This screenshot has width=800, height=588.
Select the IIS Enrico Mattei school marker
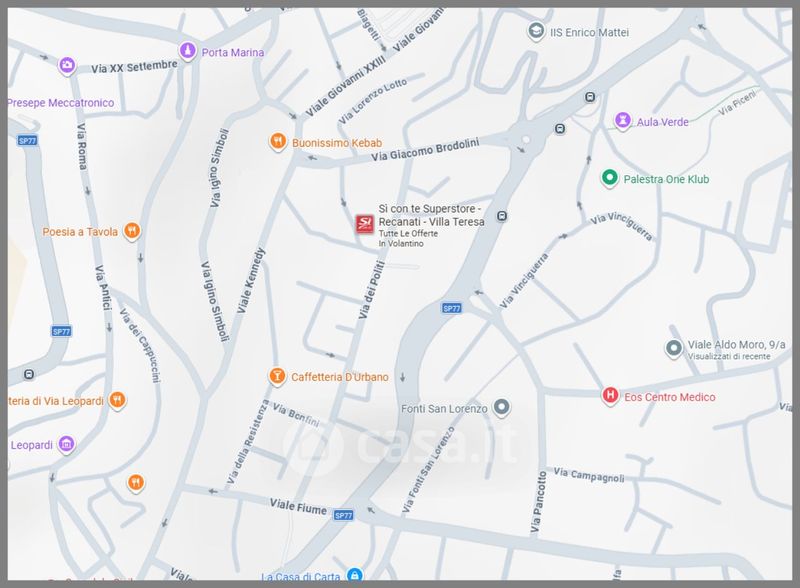[536, 32]
